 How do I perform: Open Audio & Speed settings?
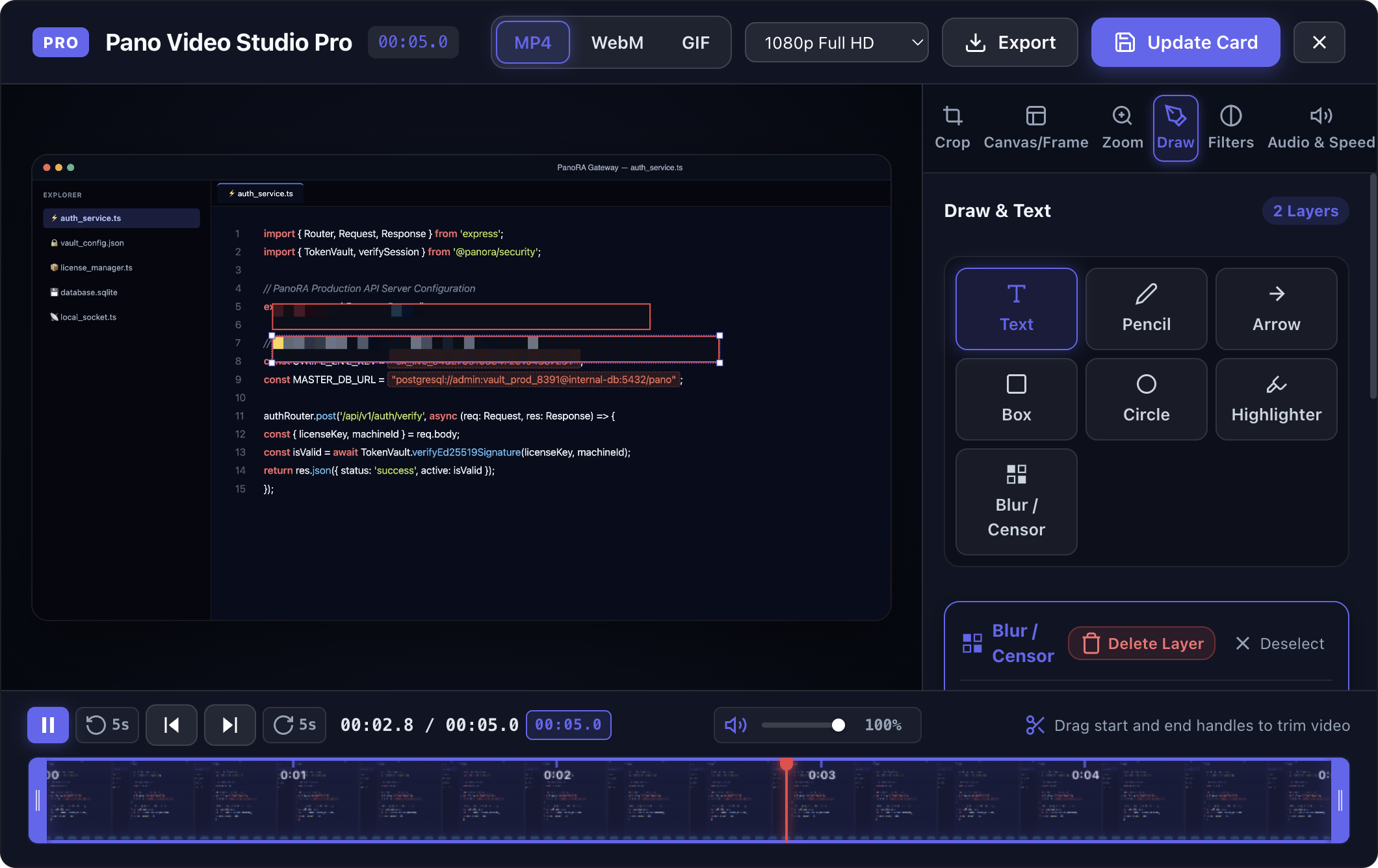click(x=1321, y=128)
